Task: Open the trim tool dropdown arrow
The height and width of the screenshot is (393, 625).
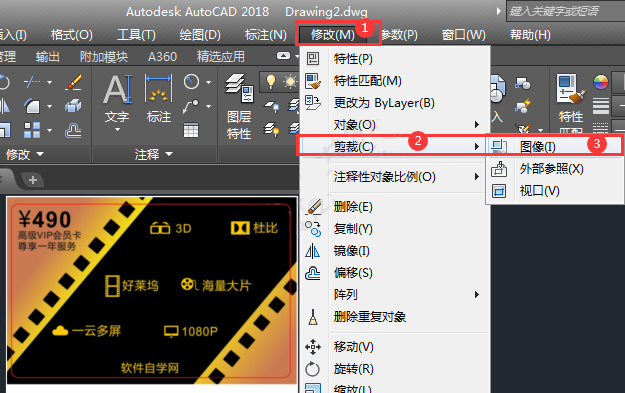Action: coord(49,83)
